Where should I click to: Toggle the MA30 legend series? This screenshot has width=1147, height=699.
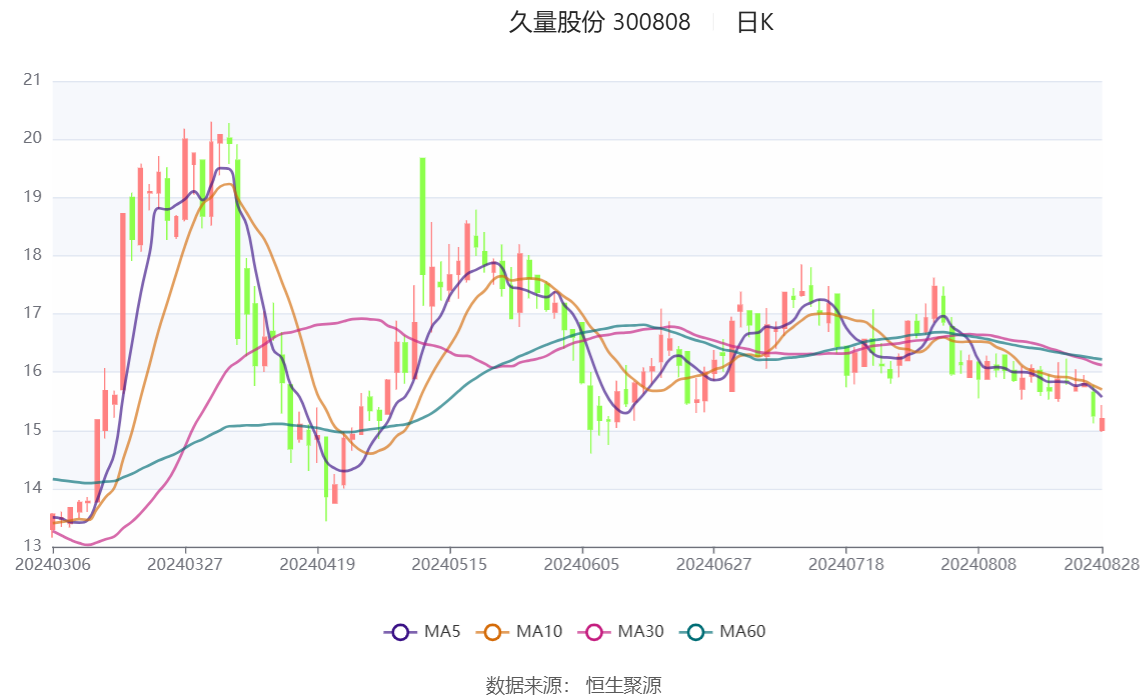coord(621,632)
